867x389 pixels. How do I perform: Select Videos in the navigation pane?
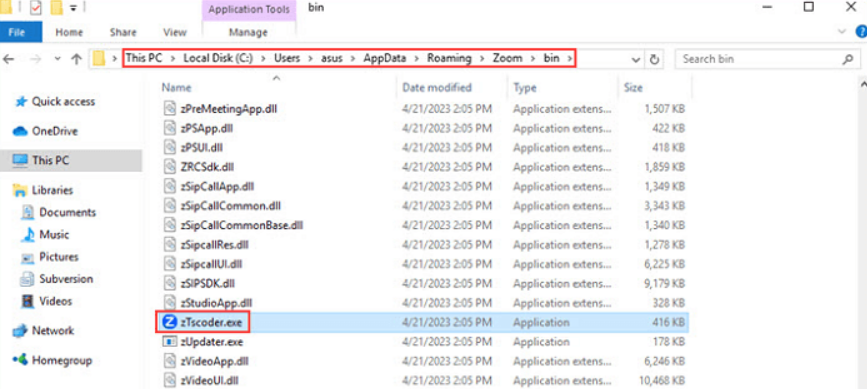(x=55, y=301)
